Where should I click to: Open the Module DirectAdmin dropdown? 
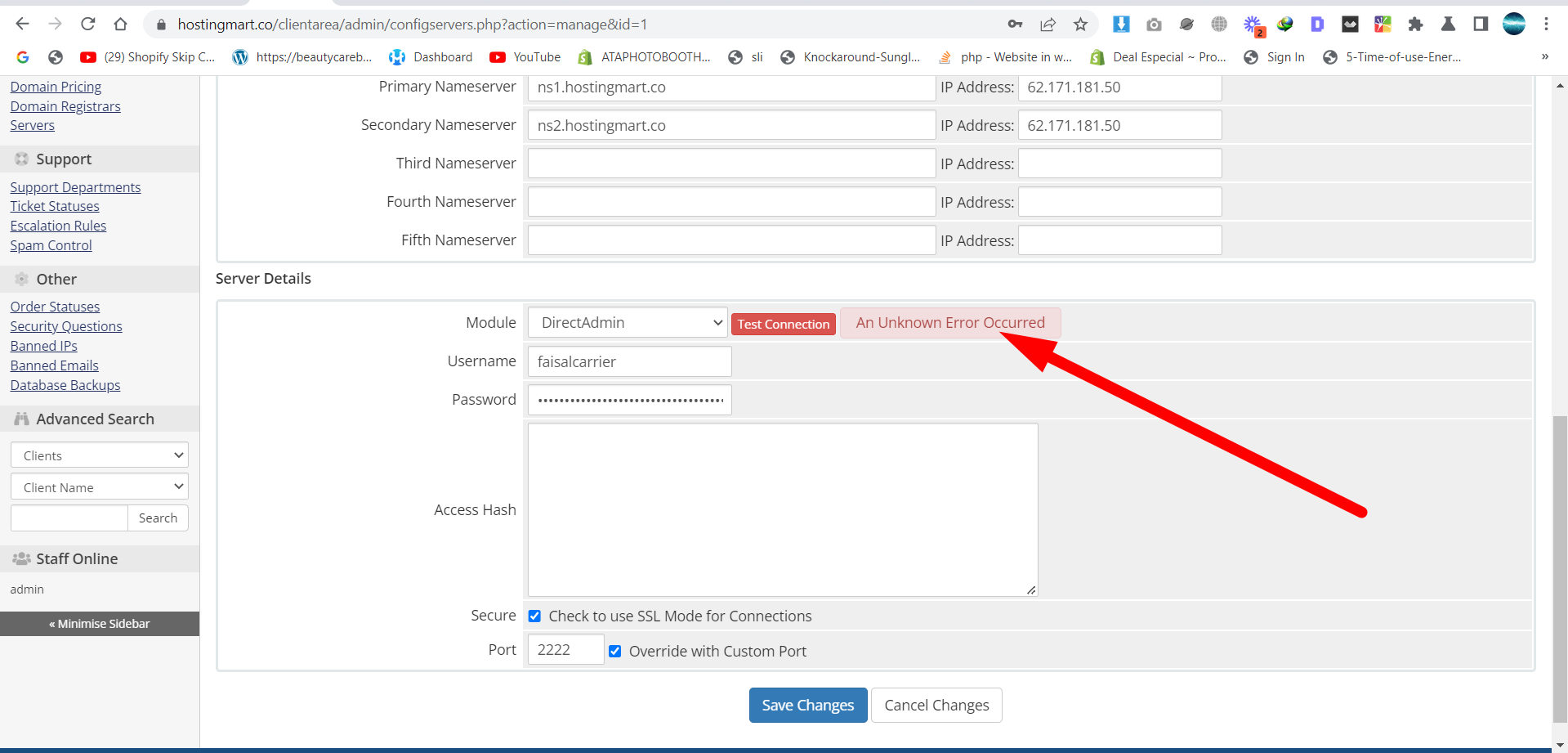click(628, 322)
